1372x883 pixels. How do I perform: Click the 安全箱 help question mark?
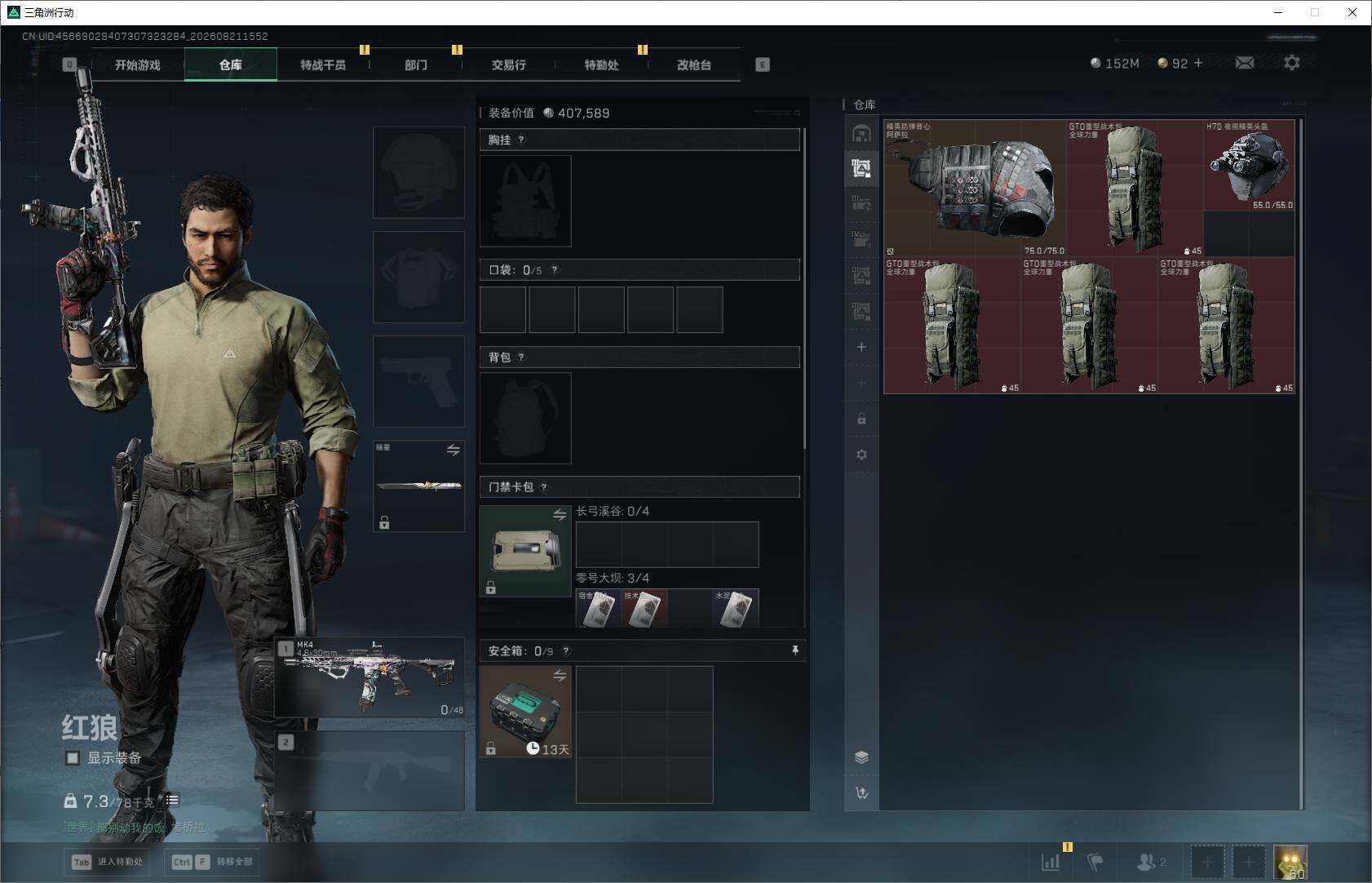[x=566, y=651]
